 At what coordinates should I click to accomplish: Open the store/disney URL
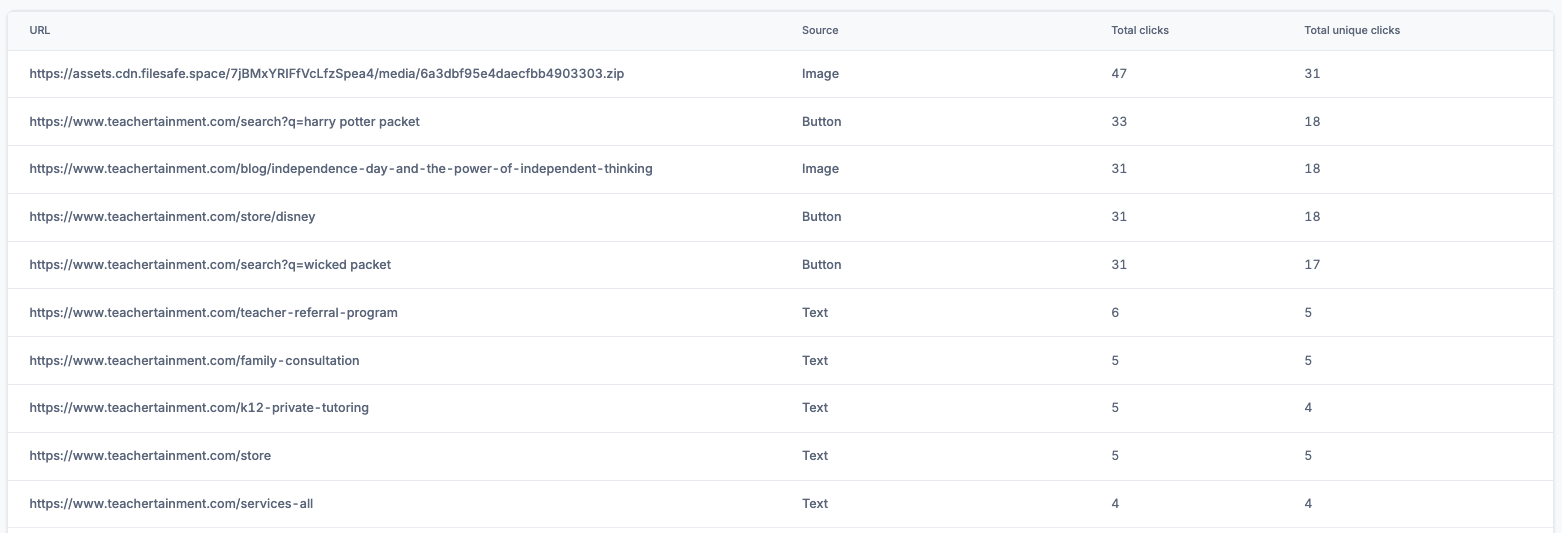pos(172,217)
